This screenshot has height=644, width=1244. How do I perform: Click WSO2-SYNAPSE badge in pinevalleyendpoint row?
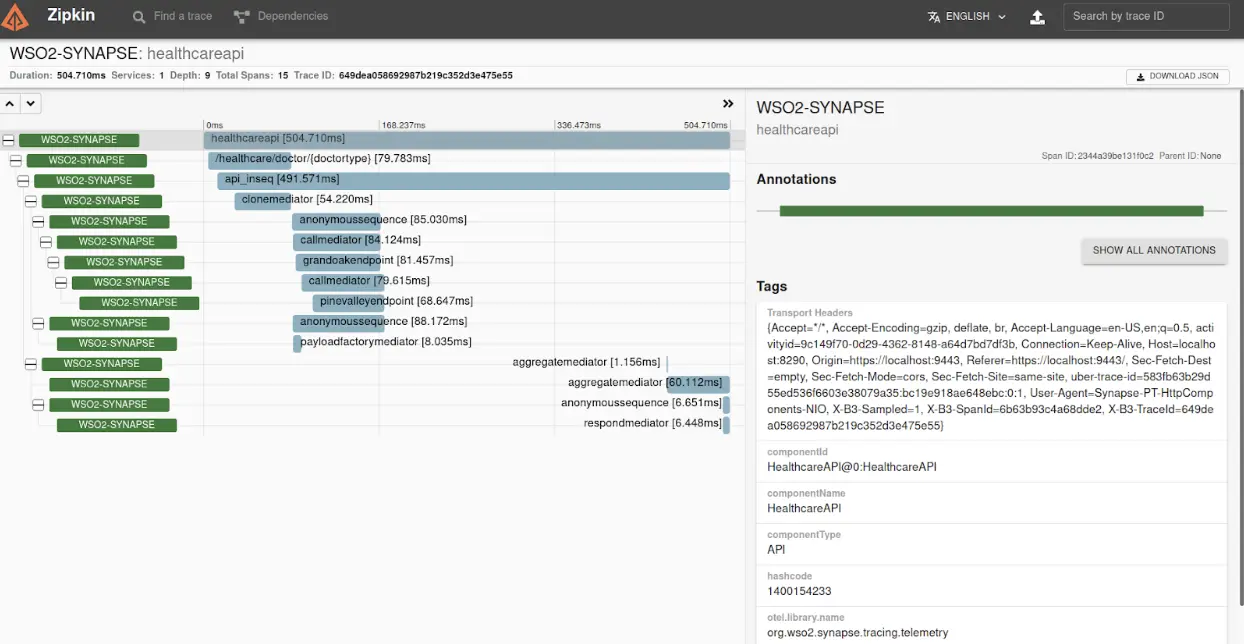[x=139, y=303]
